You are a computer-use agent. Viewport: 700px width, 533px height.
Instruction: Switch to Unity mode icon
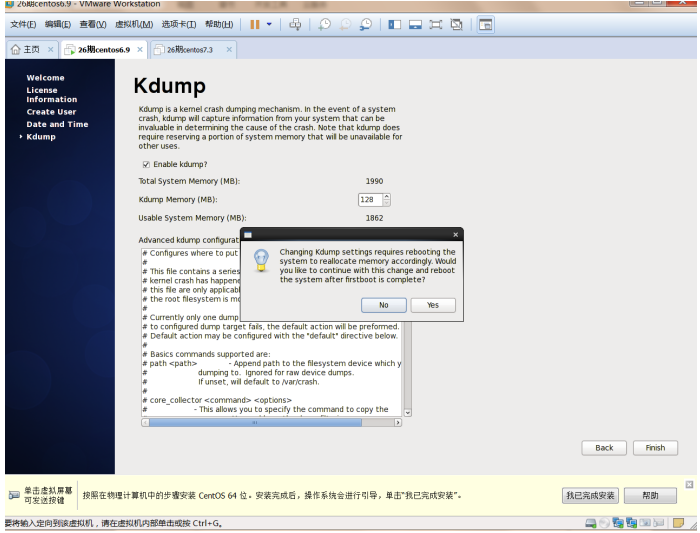pos(456,25)
